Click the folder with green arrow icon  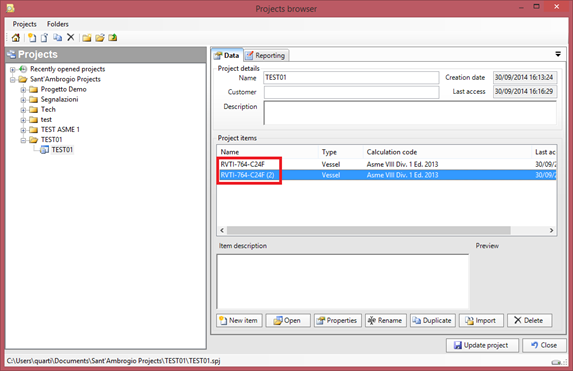[x=113, y=37]
